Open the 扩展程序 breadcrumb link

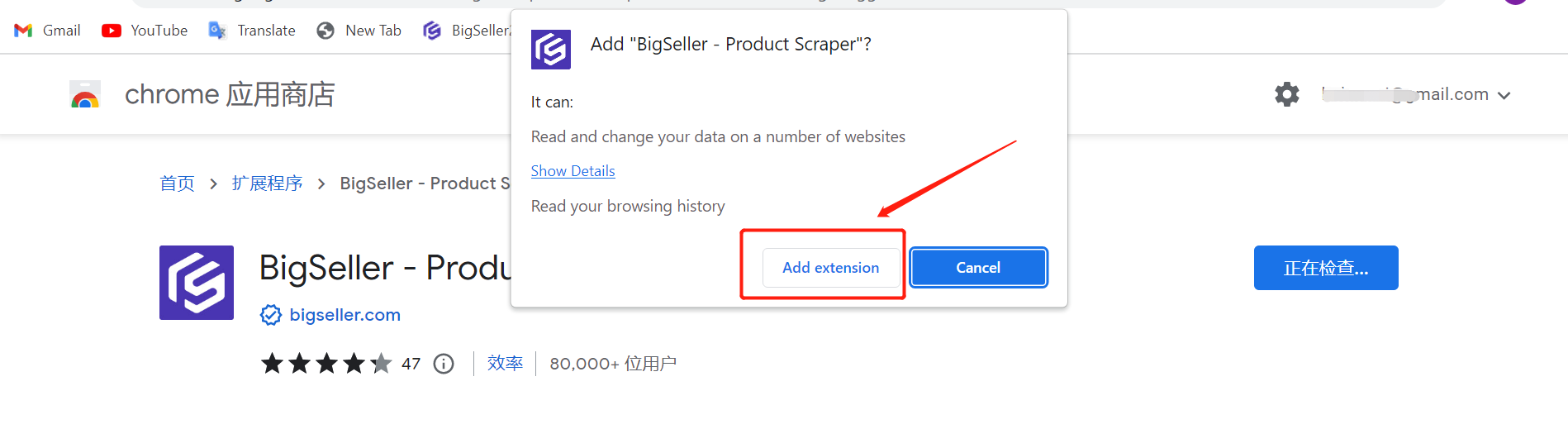pos(267,184)
